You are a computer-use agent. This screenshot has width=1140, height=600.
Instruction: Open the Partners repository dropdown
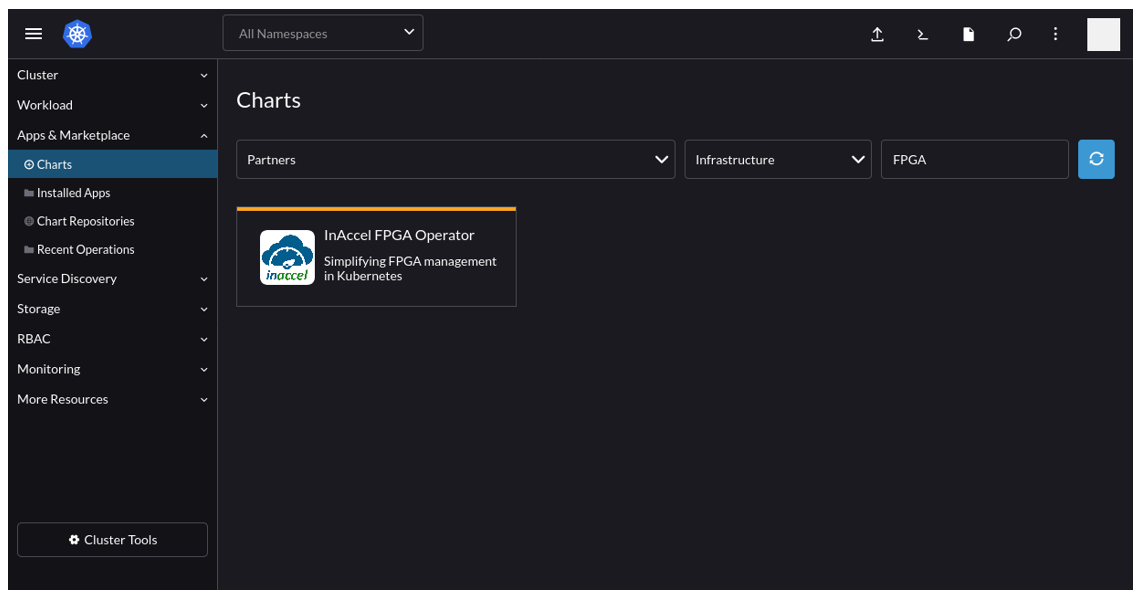[x=456, y=160]
